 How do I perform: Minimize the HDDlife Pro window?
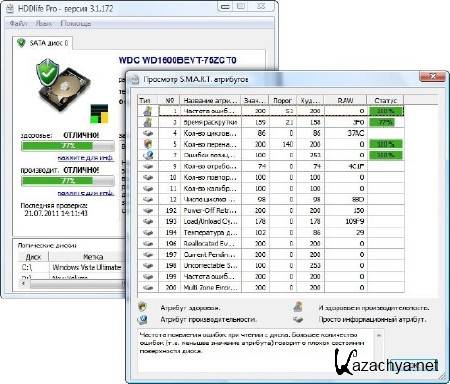(x=226, y=6)
